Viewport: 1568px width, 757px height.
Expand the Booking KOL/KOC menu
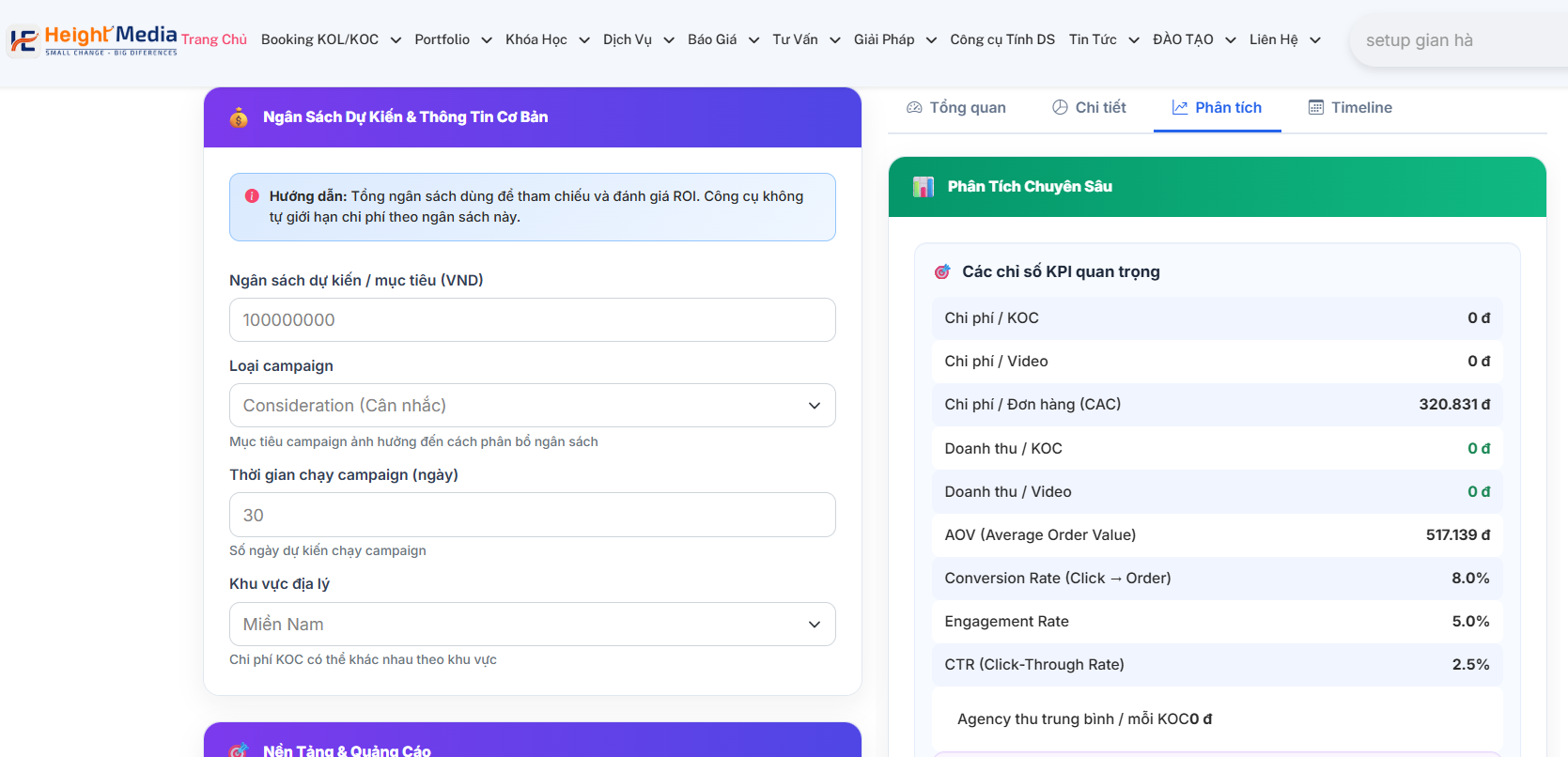point(331,39)
